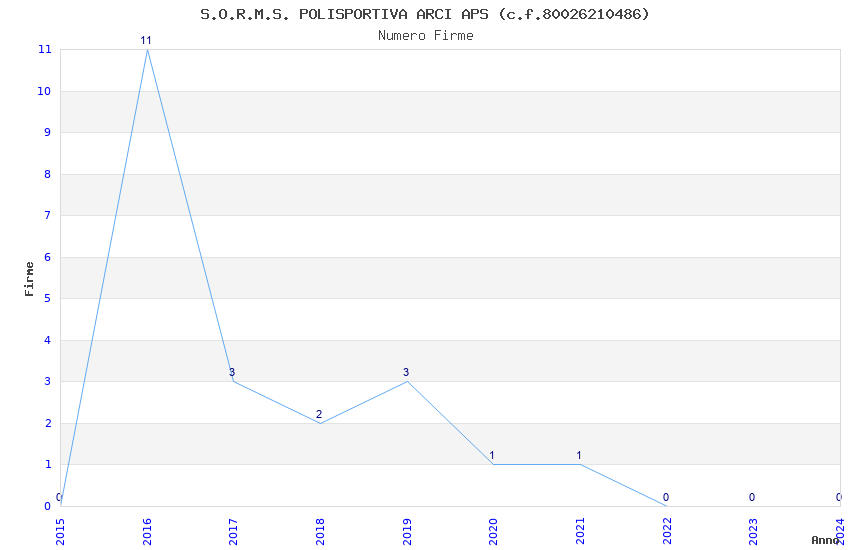This screenshot has width=850, height=550.
Task: Click the y-axis tick value 4
Action: coord(48,340)
